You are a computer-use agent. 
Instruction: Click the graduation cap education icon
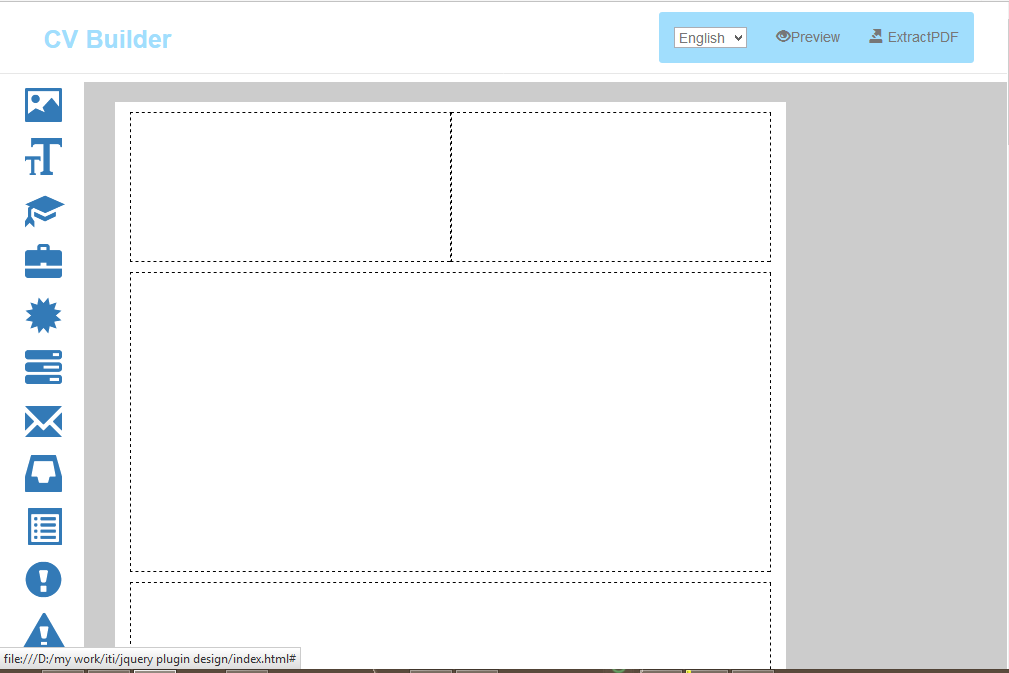pyautogui.click(x=43, y=211)
